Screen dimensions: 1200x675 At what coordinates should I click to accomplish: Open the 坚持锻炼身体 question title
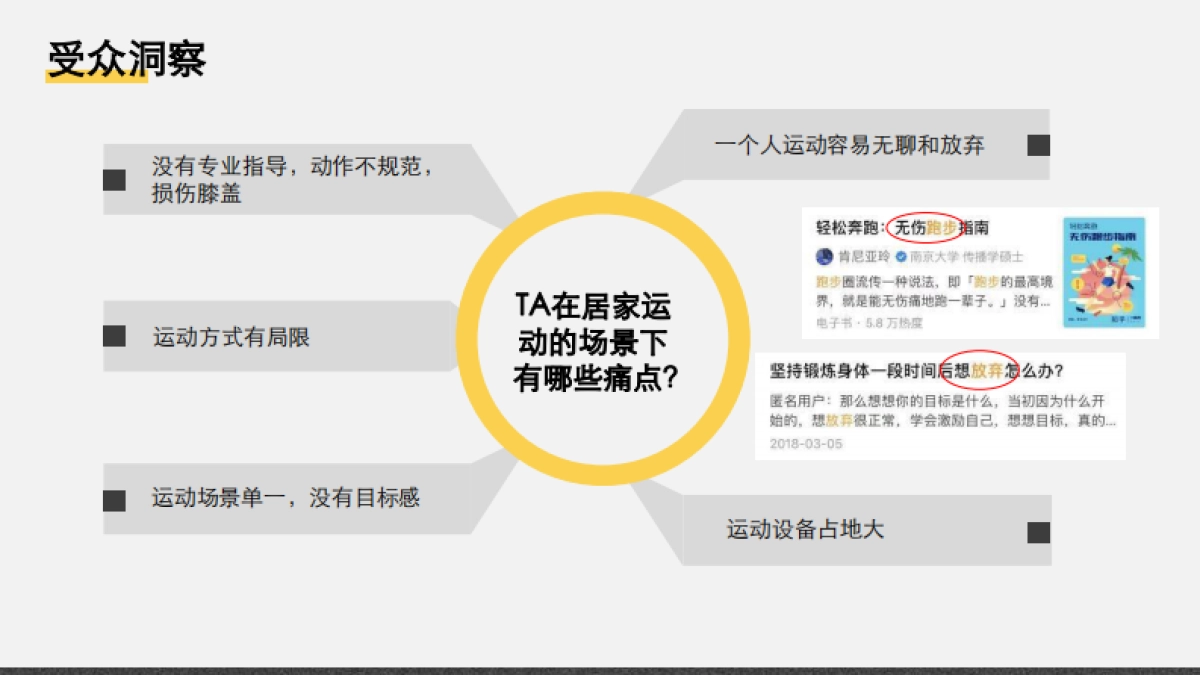pos(916,371)
